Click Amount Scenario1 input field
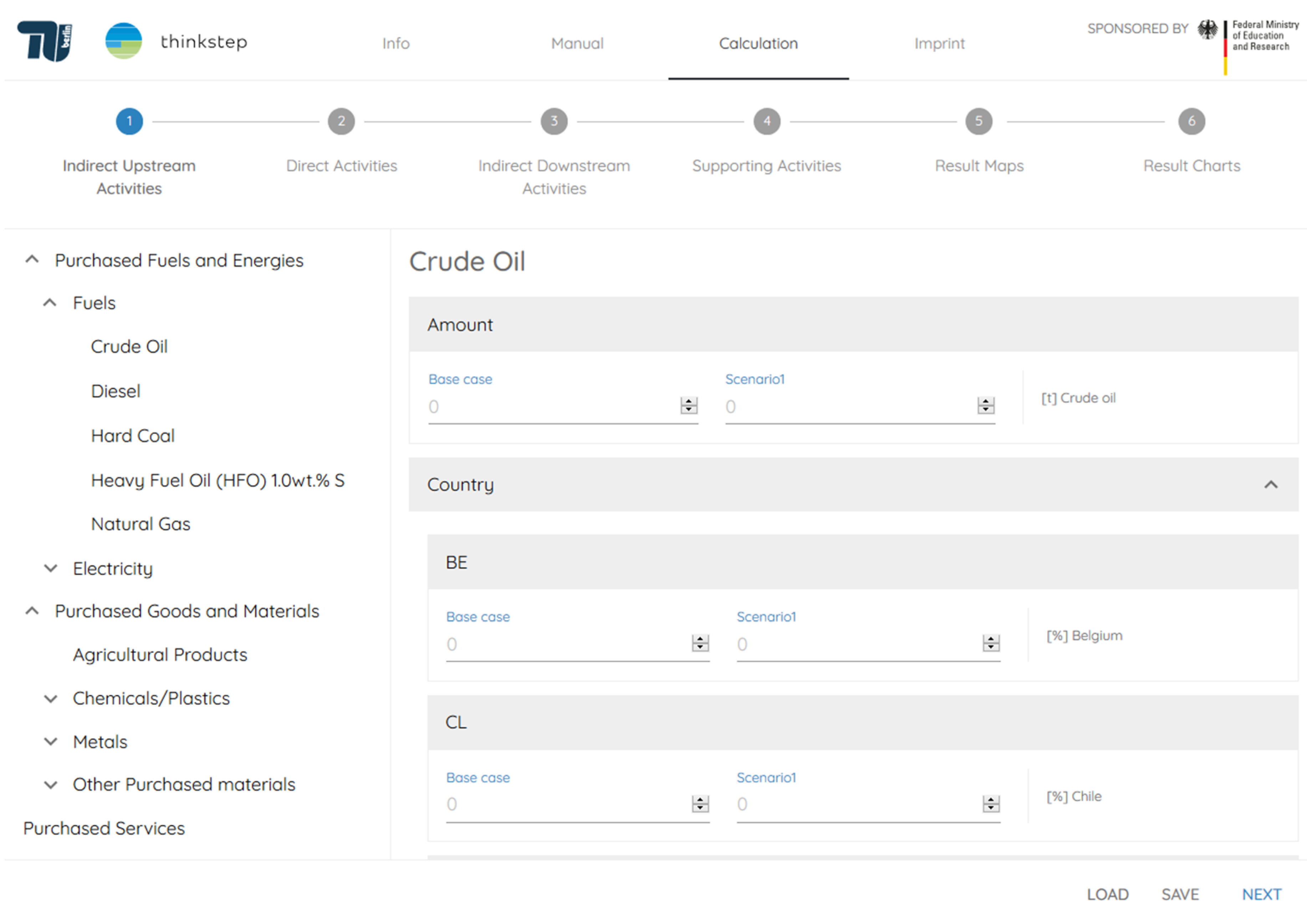 (848, 407)
